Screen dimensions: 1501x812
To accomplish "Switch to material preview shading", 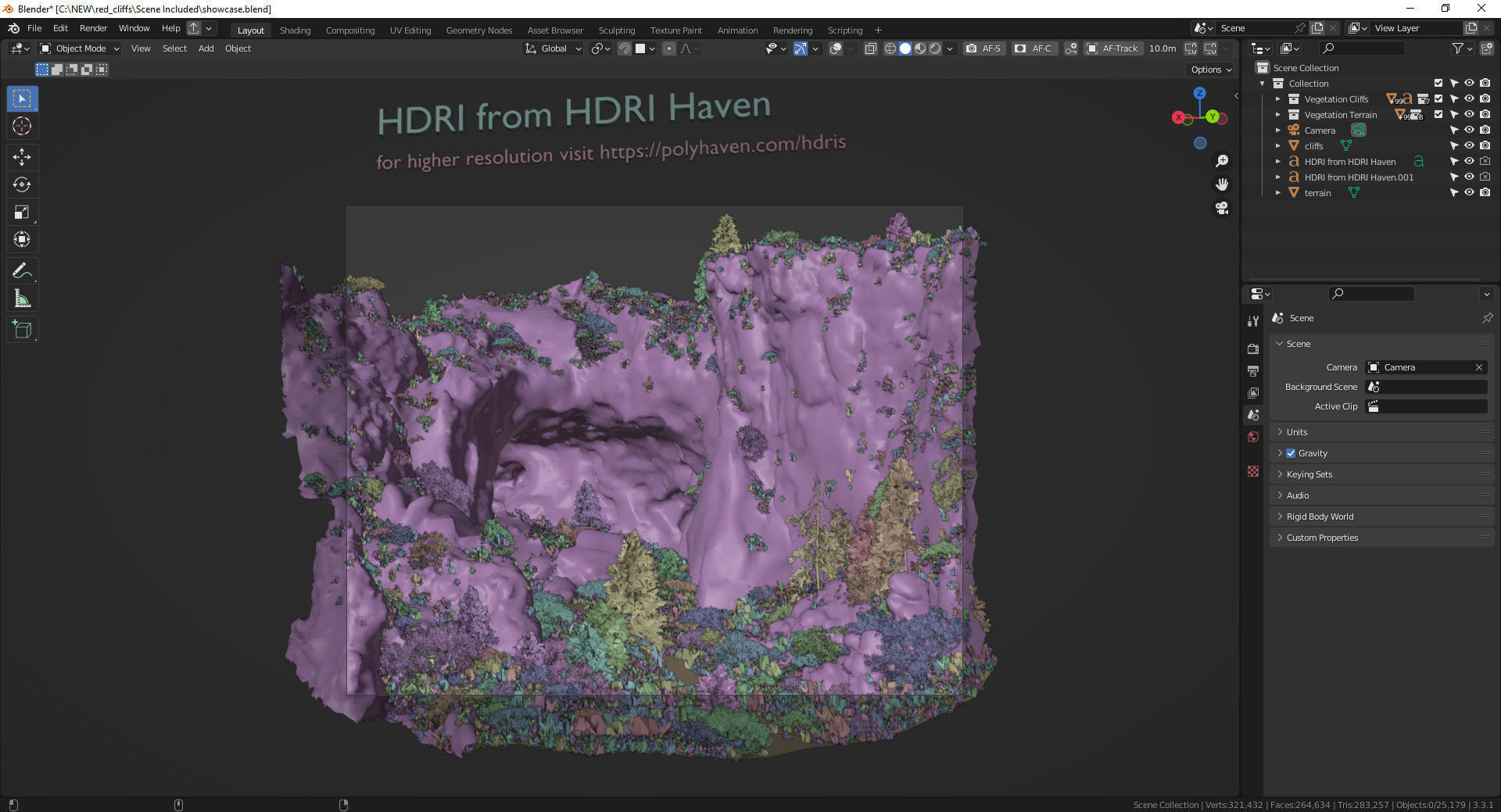I will tap(920, 48).
